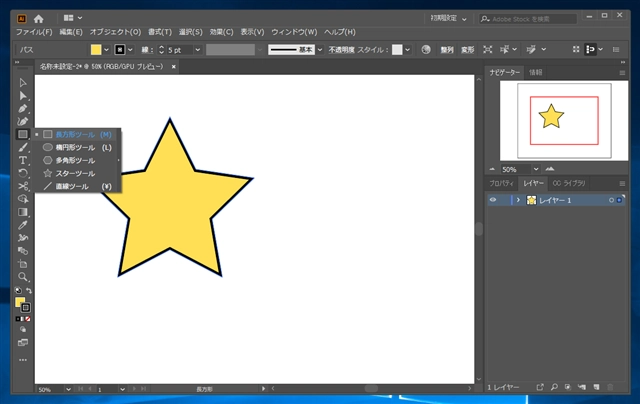Select the Gradient tool

(23, 212)
